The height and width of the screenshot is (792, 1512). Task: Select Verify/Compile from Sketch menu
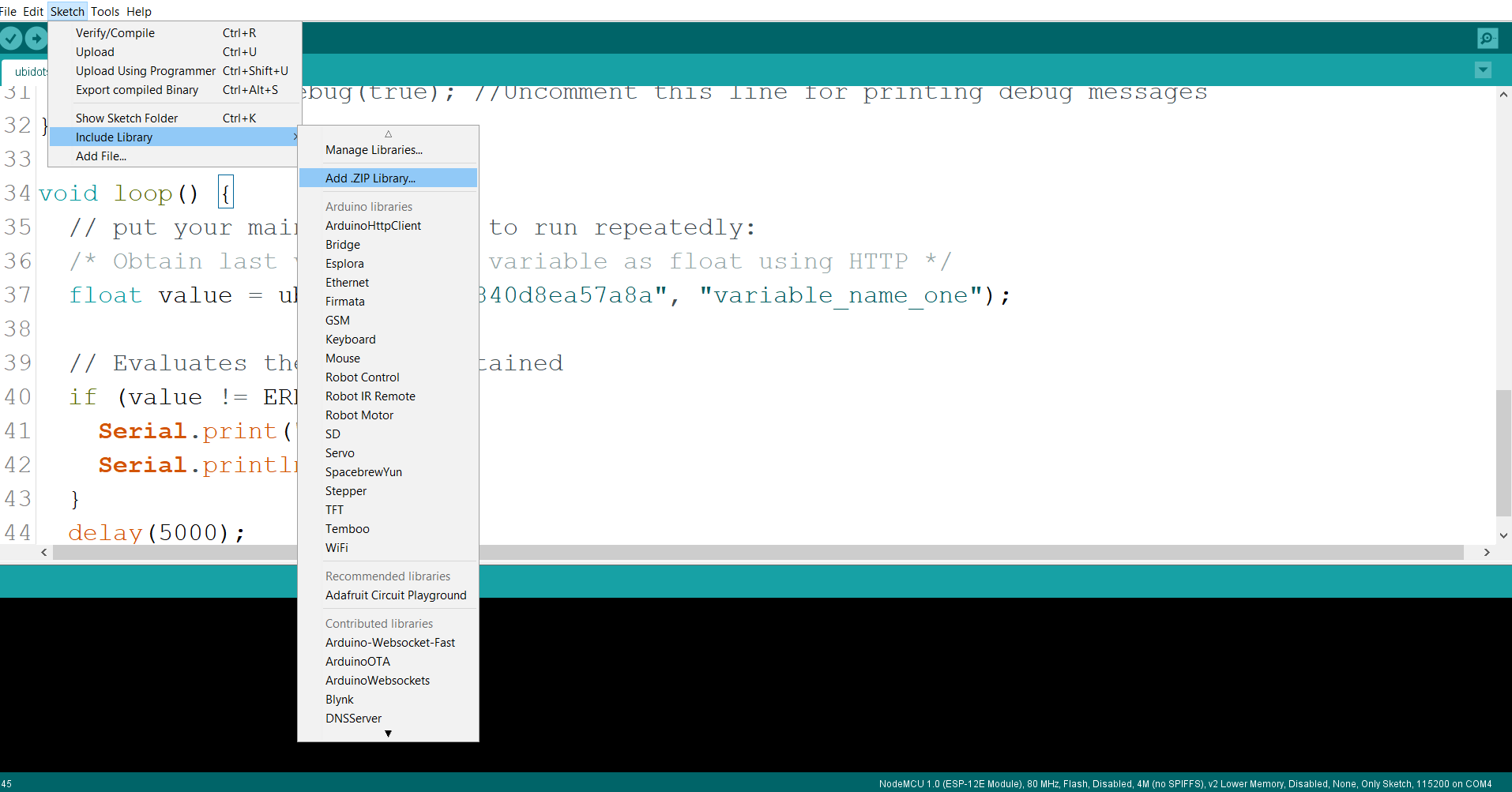[x=175, y=33]
